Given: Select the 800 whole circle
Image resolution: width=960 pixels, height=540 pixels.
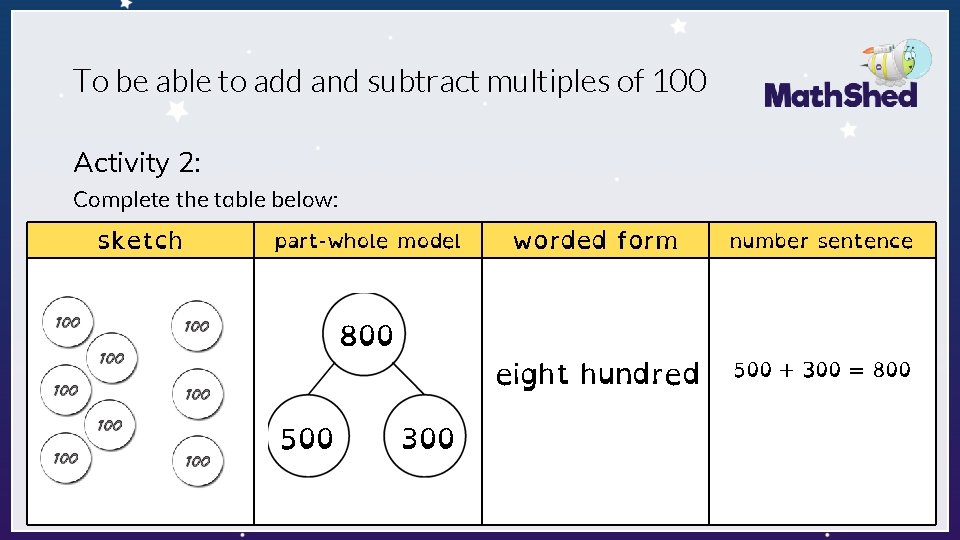Looking at the screenshot, I should (366, 334).
